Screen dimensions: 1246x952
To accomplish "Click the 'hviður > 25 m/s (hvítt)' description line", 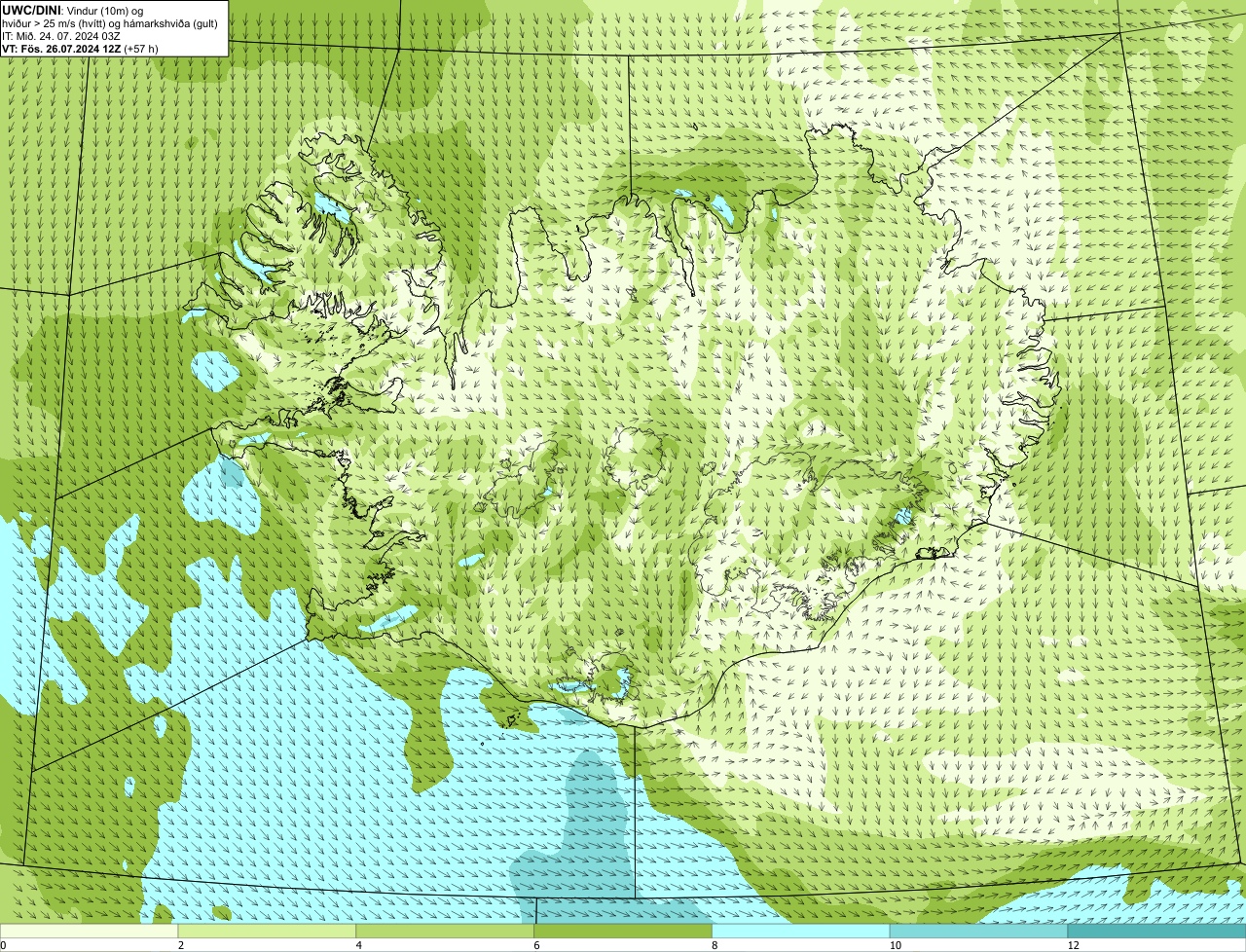I will [x=109, y=22].
